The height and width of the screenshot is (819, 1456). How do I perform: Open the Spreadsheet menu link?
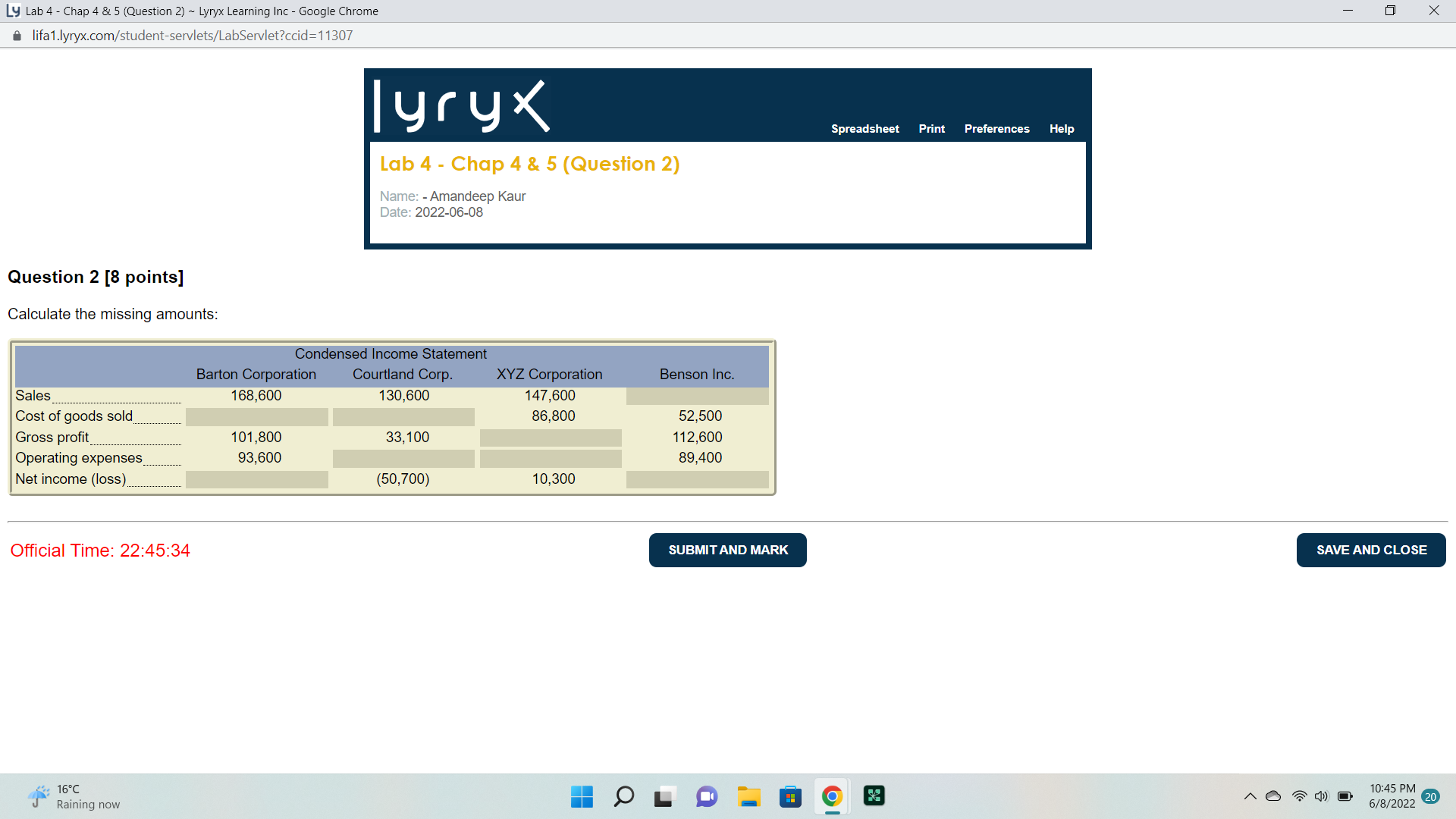pos(864,129)
